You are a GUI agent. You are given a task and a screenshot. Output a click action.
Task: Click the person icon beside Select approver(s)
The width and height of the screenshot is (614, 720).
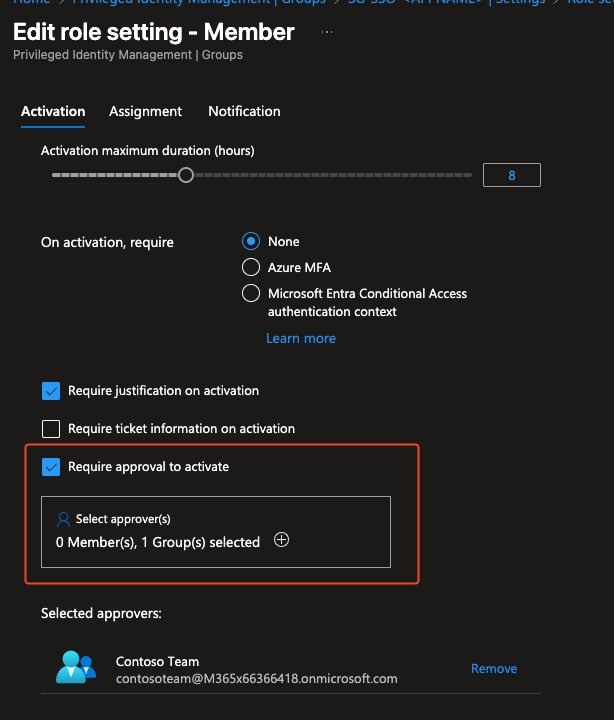pos(64,519)
